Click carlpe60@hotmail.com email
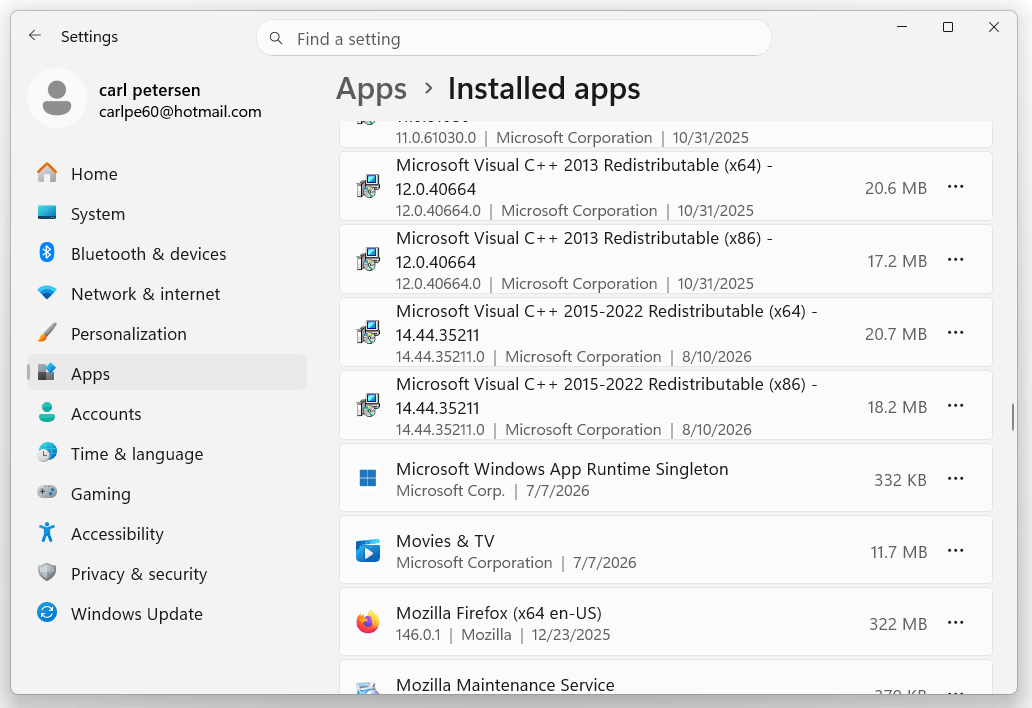The width and height of the screenshot is (1032, 708). tap(180, 112)
